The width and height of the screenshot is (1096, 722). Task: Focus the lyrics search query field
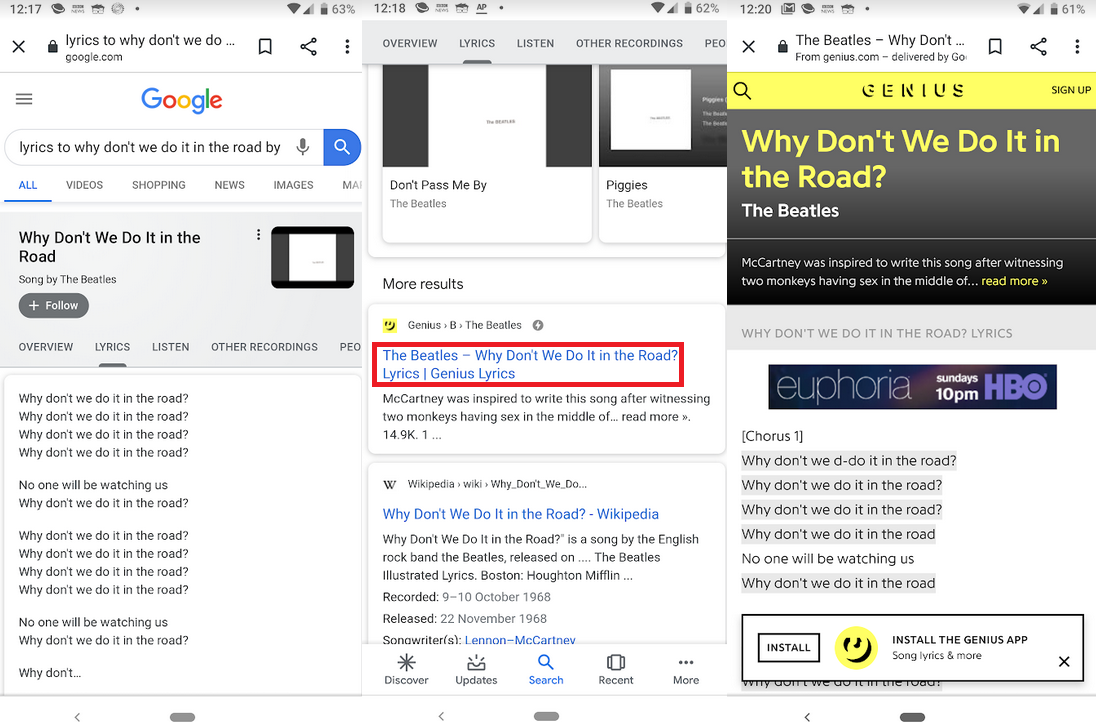tap(150, 147)
